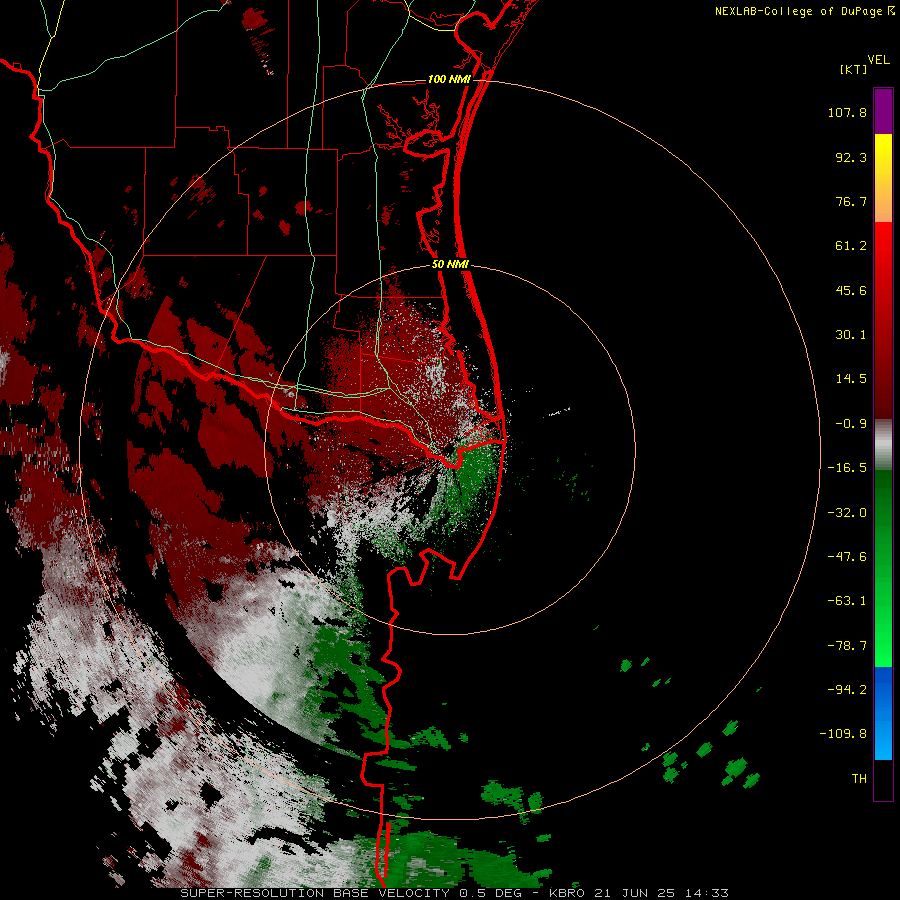900x900 pixels.
Task: Click the blue segment of the velocity scale
Action: (x=883, y=713)
